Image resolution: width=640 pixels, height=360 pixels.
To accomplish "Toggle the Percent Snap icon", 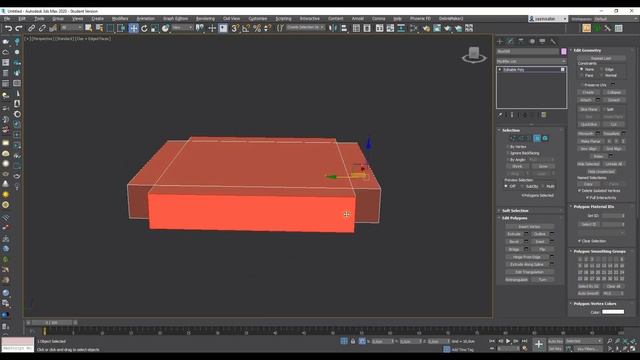I will click(257, 28).
